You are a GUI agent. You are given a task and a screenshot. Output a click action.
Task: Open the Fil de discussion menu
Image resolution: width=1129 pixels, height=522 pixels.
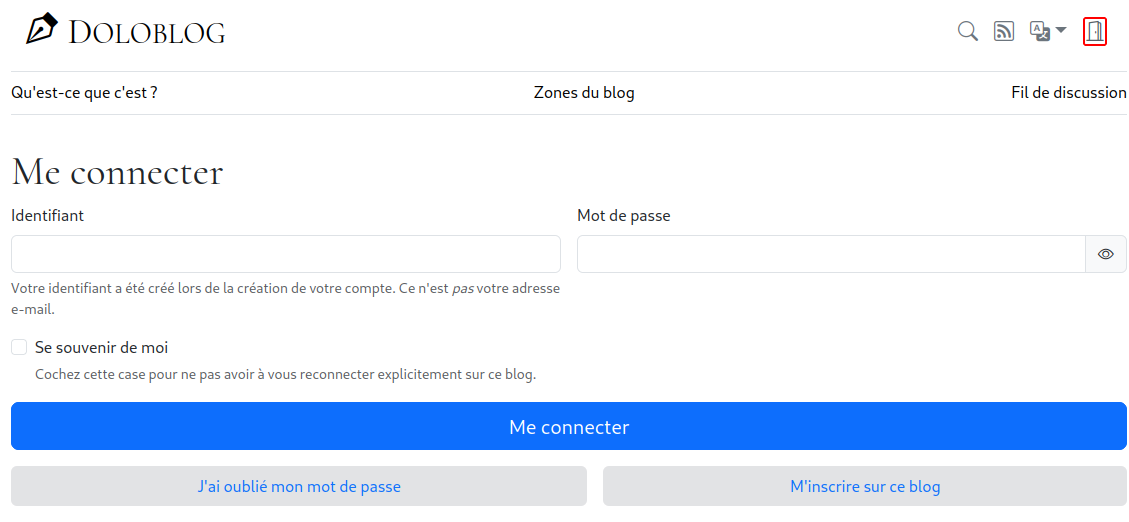click(1069, 93)
